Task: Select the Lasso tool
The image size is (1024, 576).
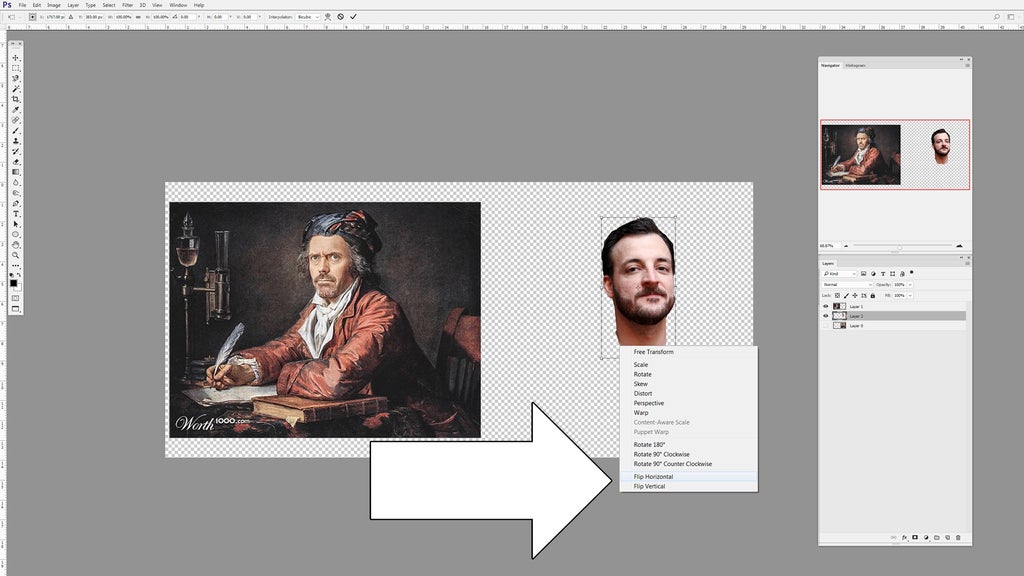Action: pos(16,78)
